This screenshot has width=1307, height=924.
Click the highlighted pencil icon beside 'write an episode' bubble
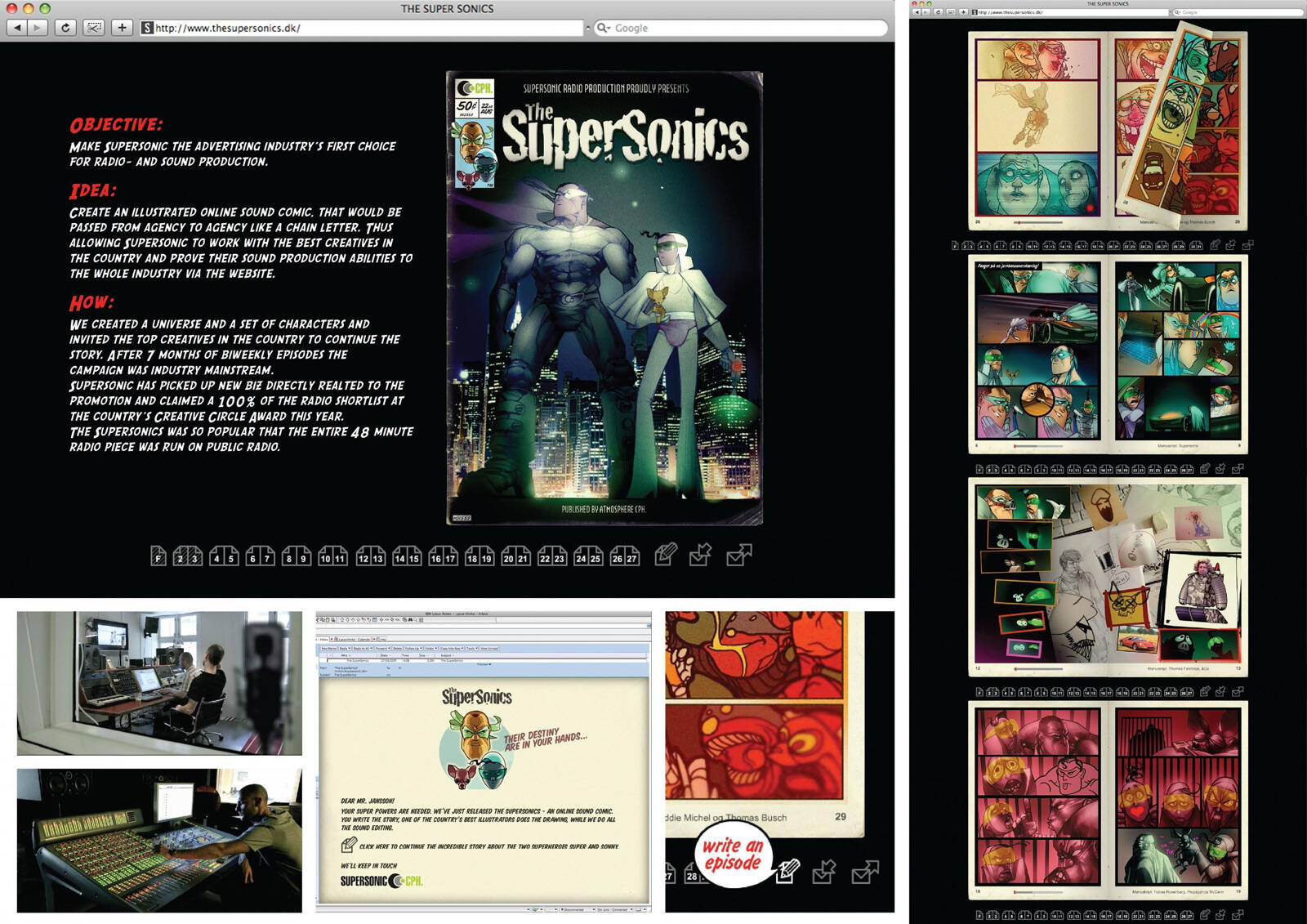tap(787, 872)
